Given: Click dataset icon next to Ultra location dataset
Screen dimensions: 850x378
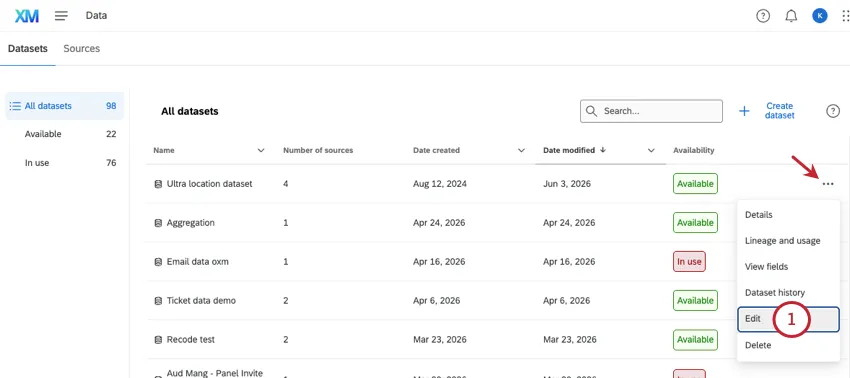Looking at the screenshot, I should 158,184.
